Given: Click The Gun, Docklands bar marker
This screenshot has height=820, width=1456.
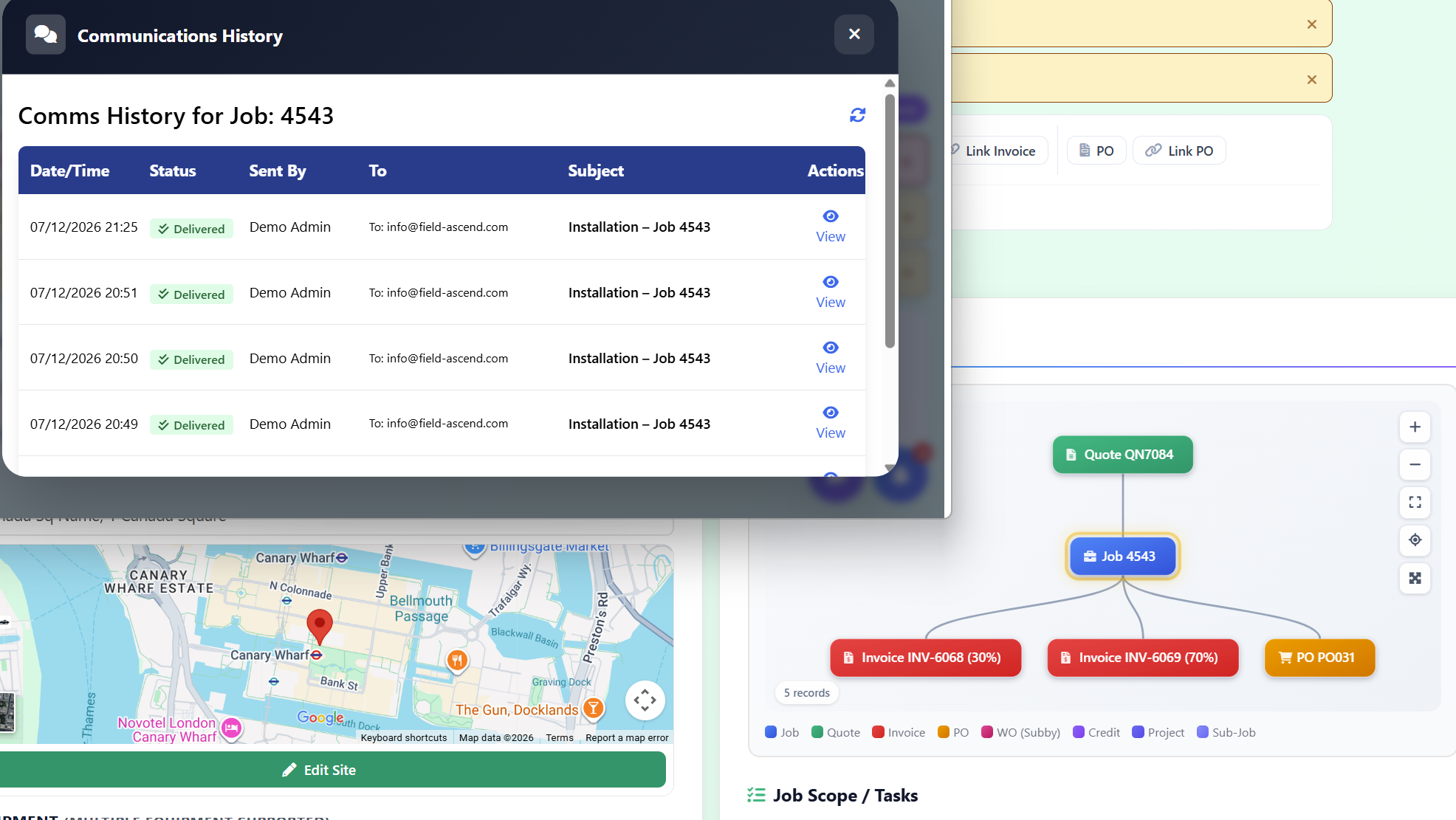Looking at the screenshot, I should [593, 709].
